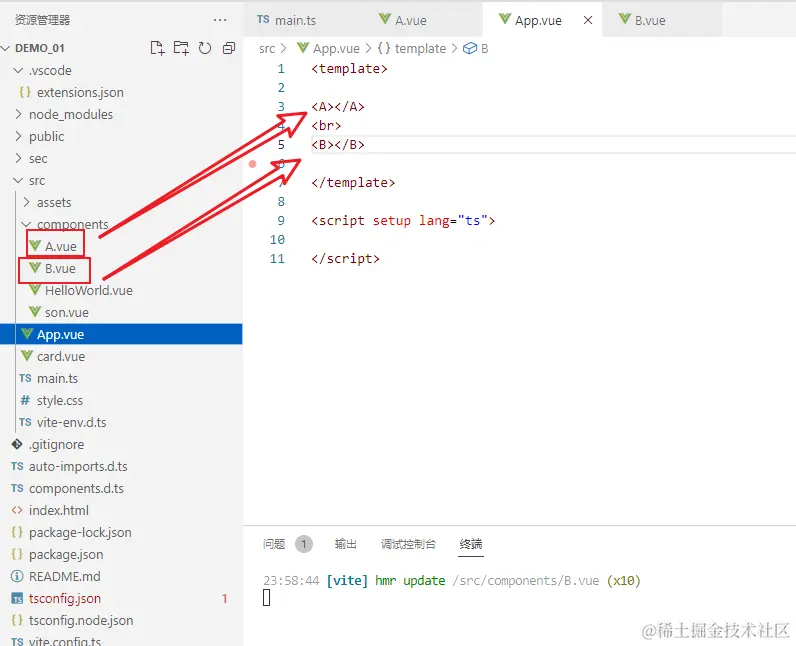The width and height of the screenshot is (796, 646).
Task: Select the 终端 panel tab
Action: pos(471,544)
